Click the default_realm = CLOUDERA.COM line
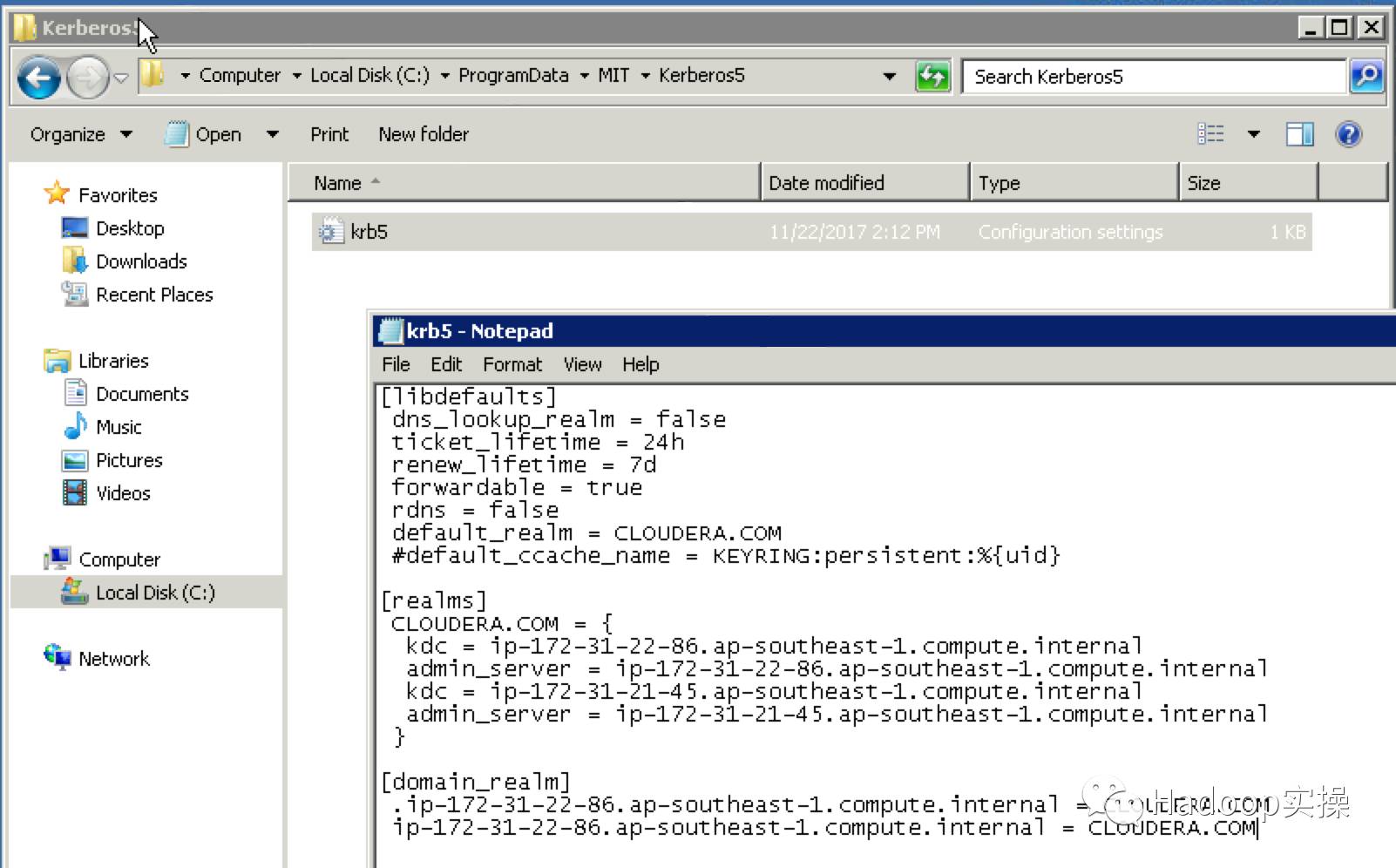1396x868 pixels. 586,532
